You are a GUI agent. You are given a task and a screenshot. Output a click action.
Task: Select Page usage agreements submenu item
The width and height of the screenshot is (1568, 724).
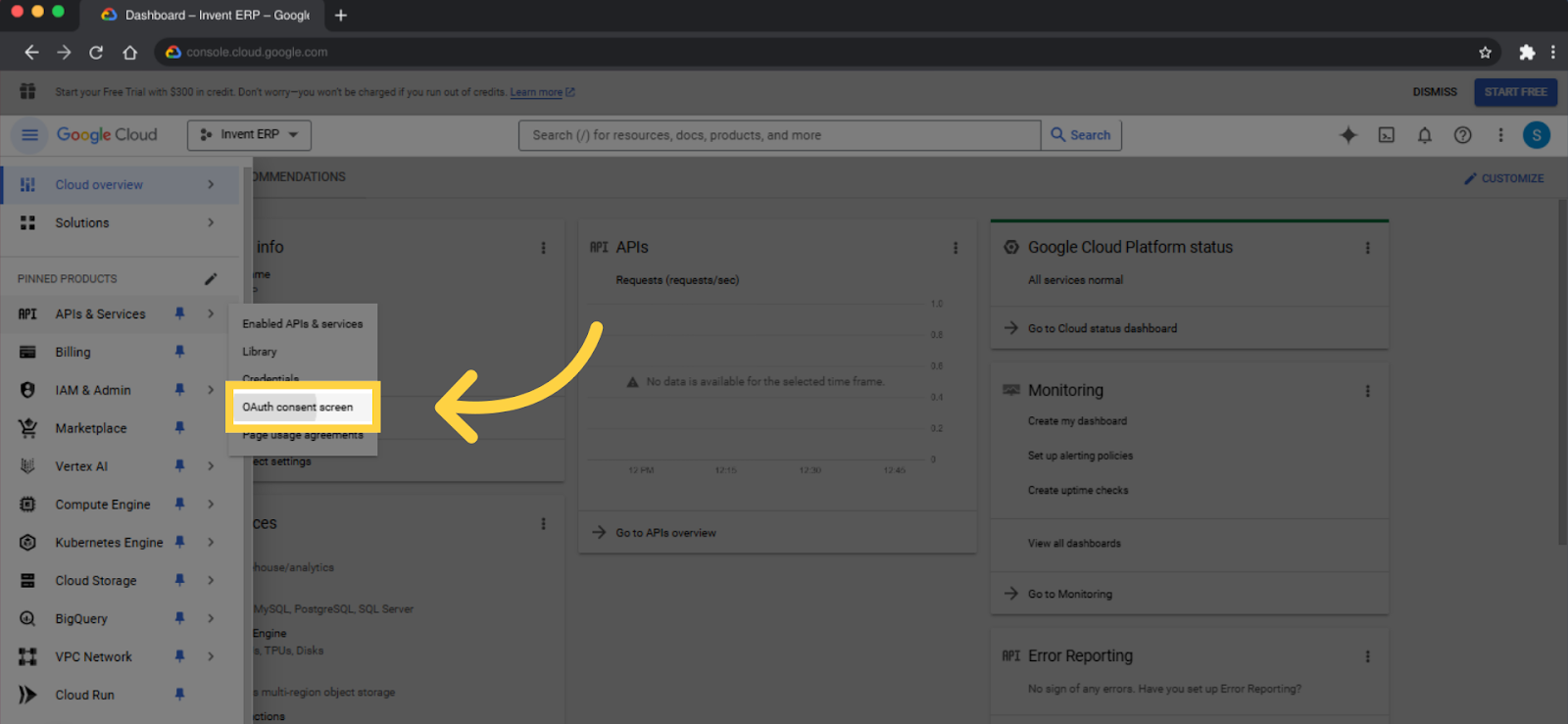[x=303, y=435]
